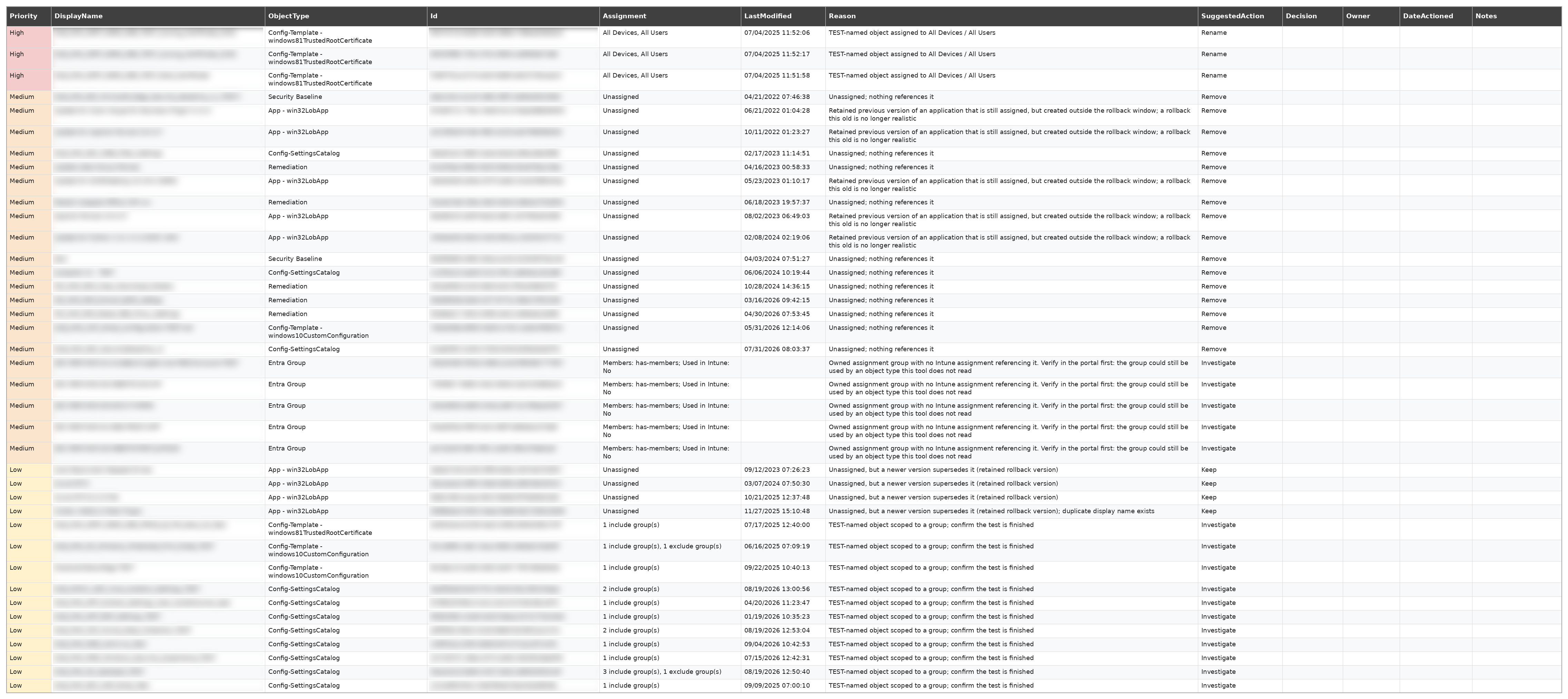Image resolution: width=1568 pixels, height=699 pixels.
Task: Select the SuggestedAction column header
Action: pyautogui.click(x=1240, y=17)
